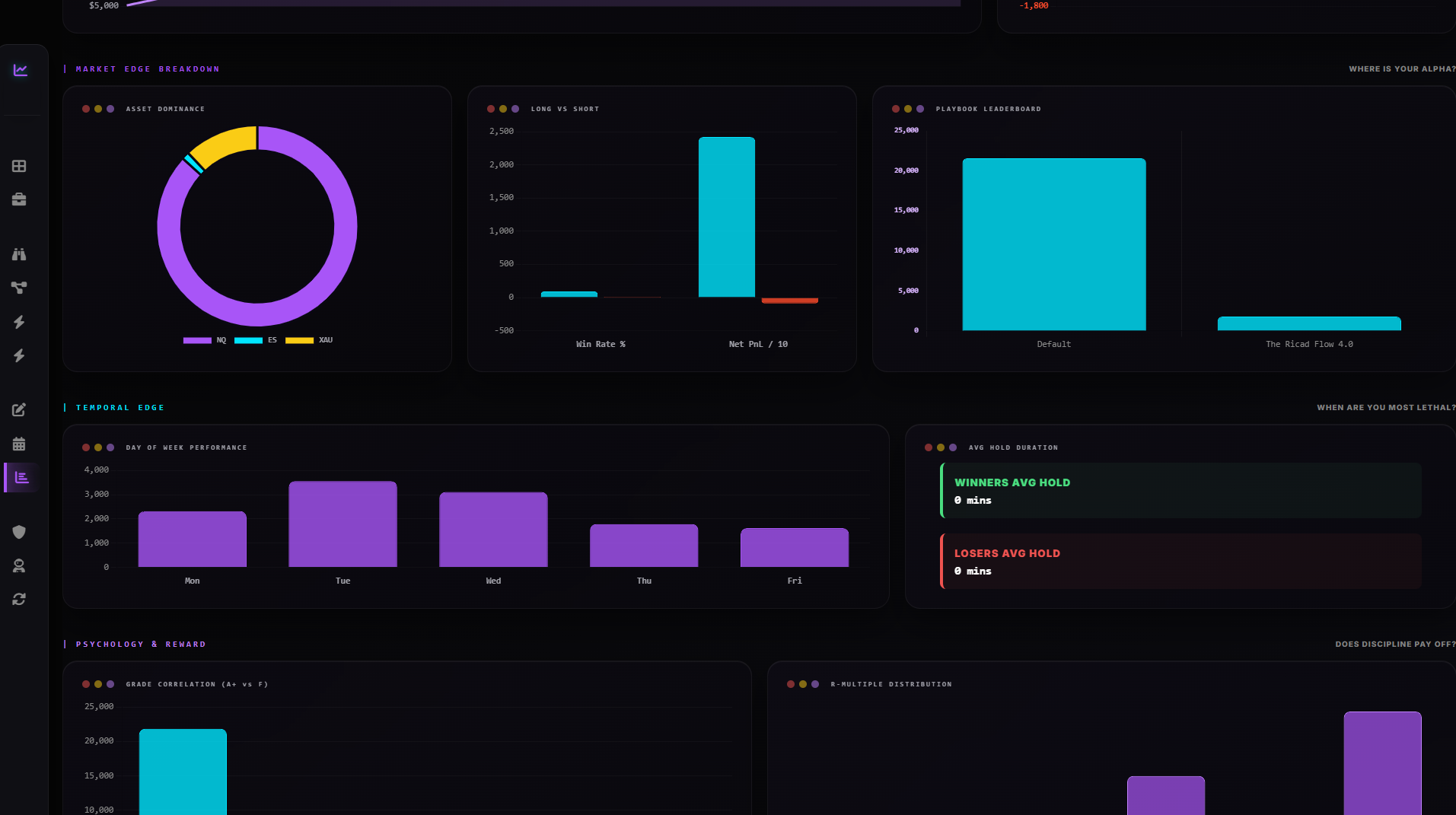Open the pencil edit icon in sidebar
The image size is (1456, 815).
[x=19, y=410]
